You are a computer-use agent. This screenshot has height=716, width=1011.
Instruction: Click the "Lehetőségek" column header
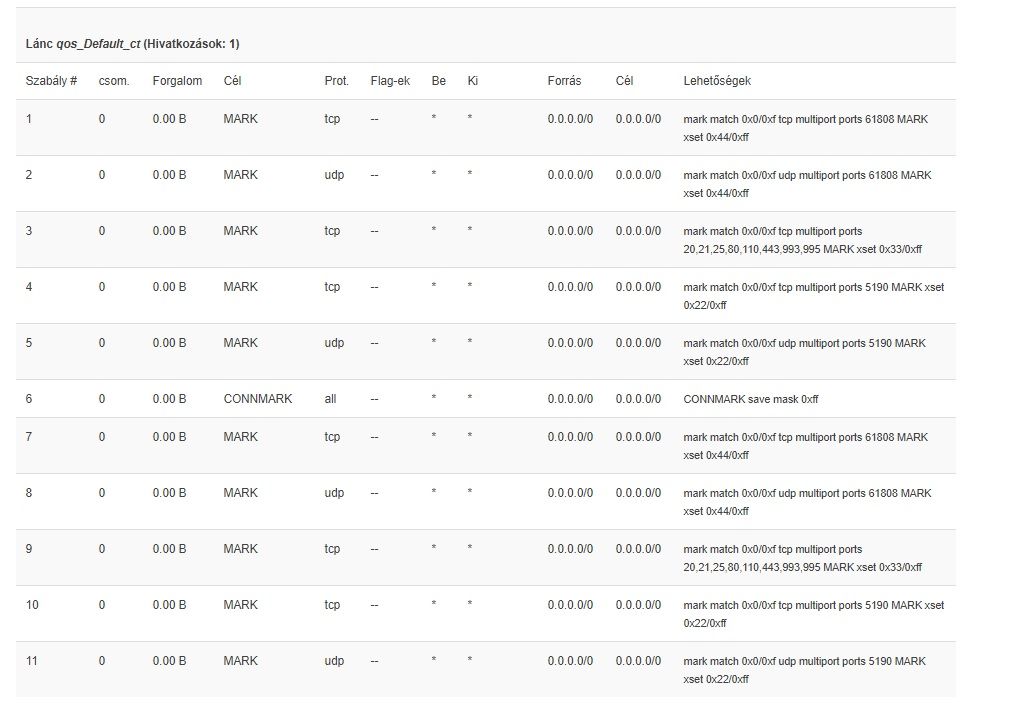click(717, 80)
